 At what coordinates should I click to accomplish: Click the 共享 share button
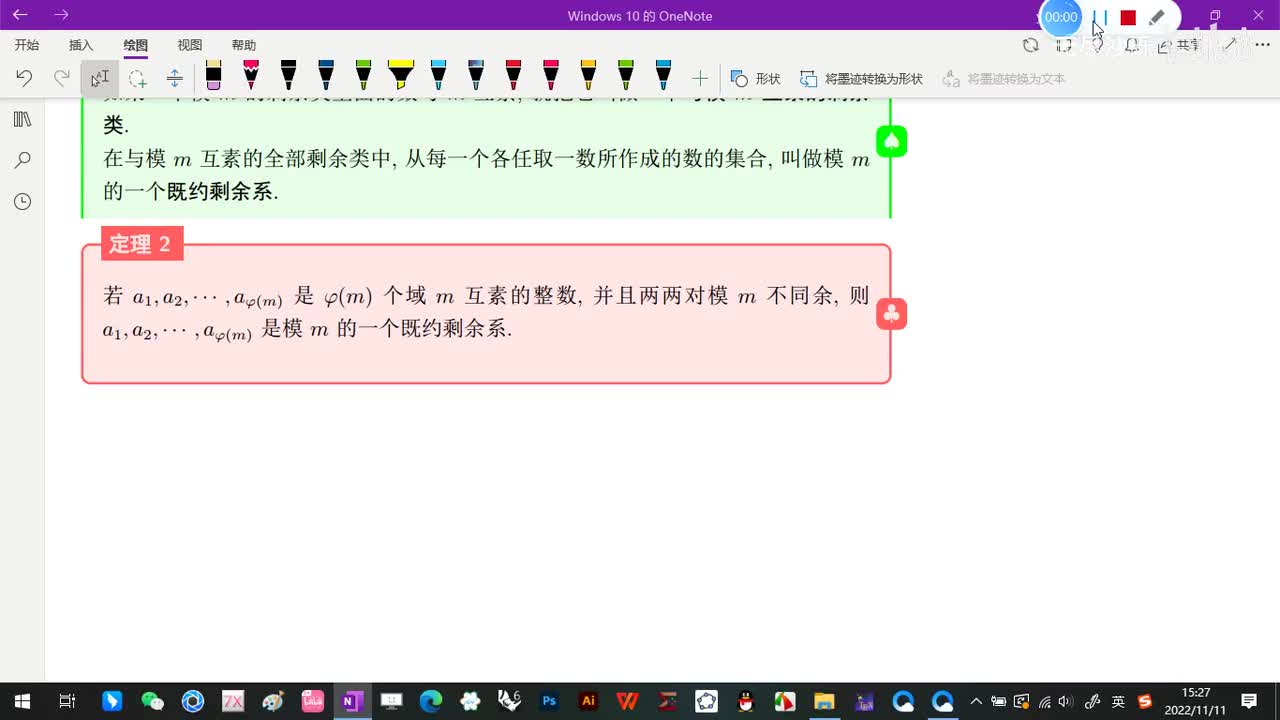(1179, 45)
